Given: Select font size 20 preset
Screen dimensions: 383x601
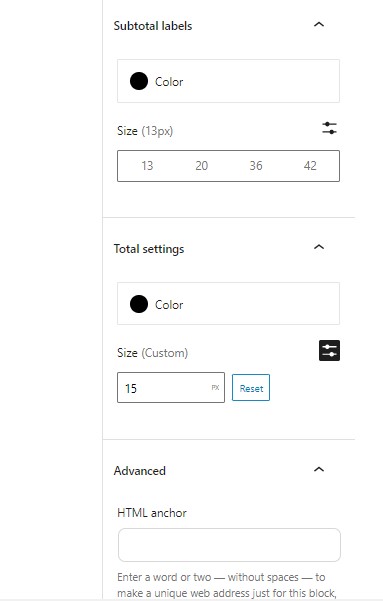Looking at the screenshot, I should [x=202, y=166].
